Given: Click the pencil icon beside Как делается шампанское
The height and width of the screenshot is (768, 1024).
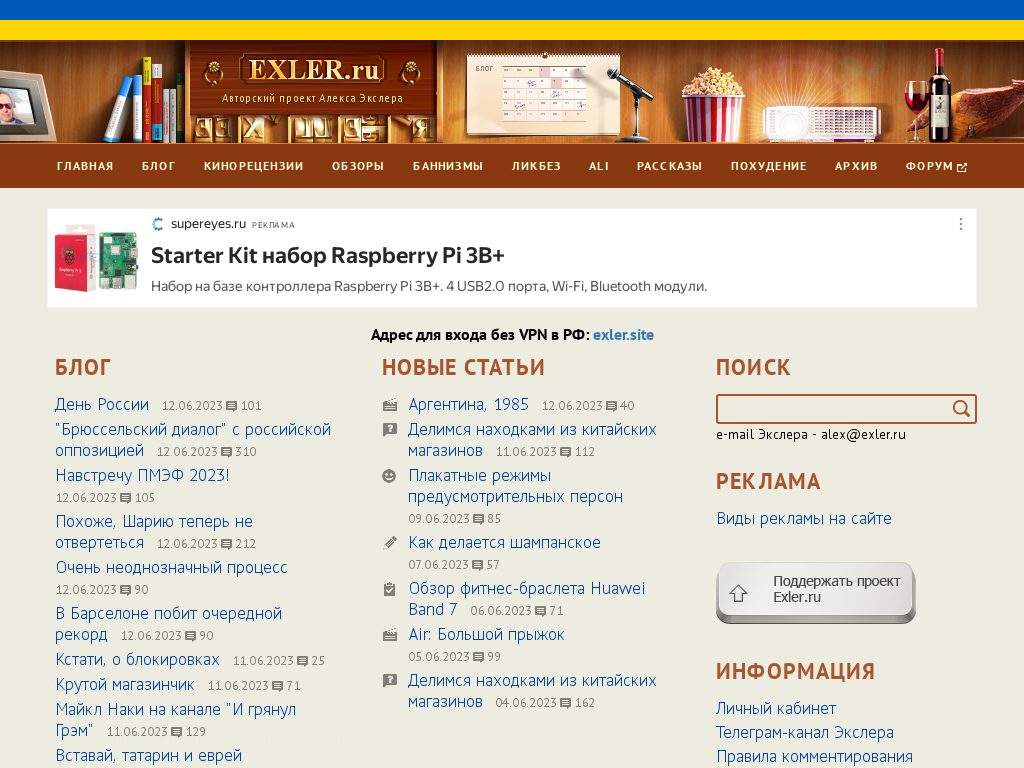Looking at the screenshot, I should coord(390,543).
